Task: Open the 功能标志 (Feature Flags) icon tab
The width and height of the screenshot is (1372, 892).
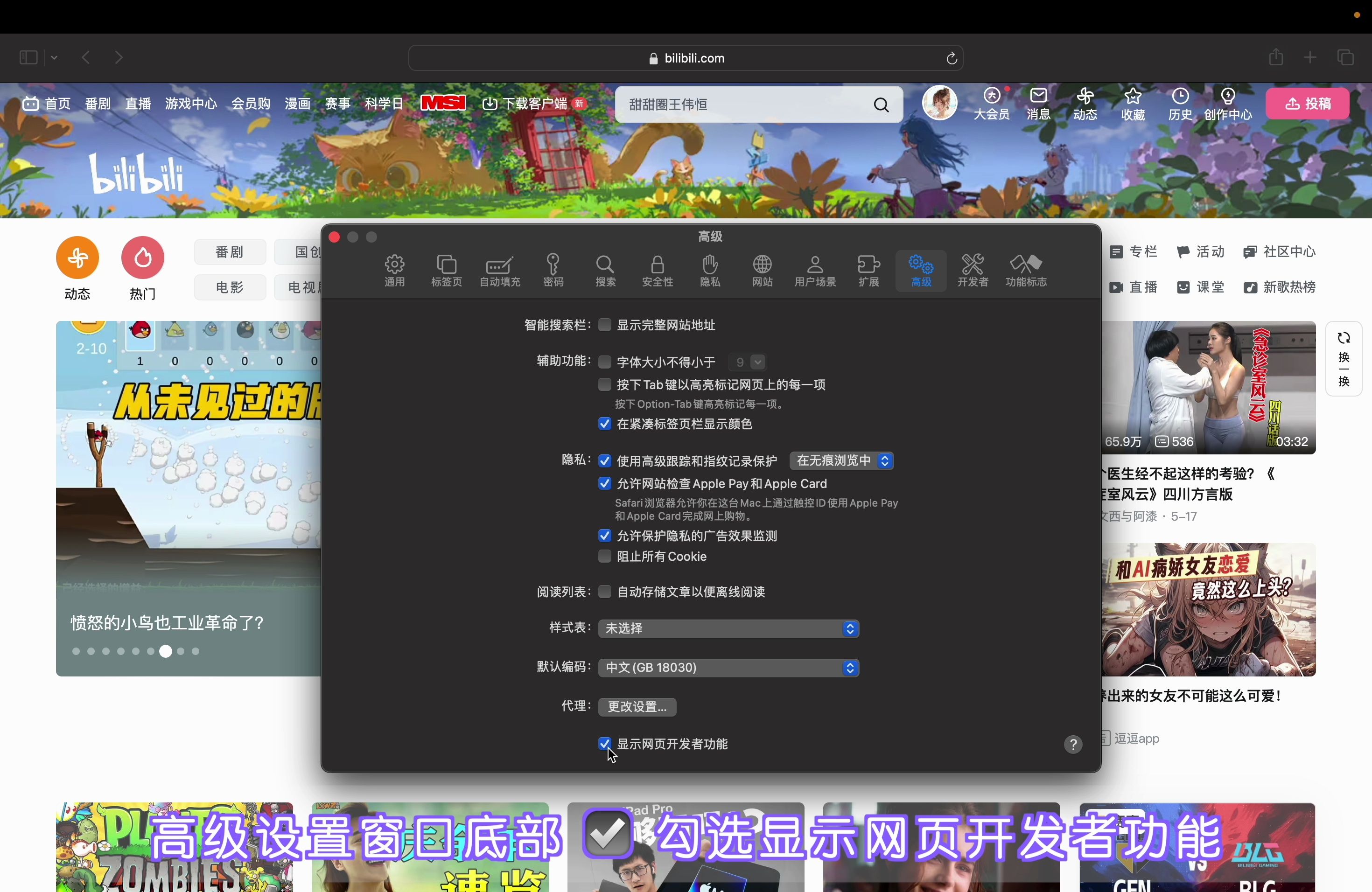Action: 1026,270
